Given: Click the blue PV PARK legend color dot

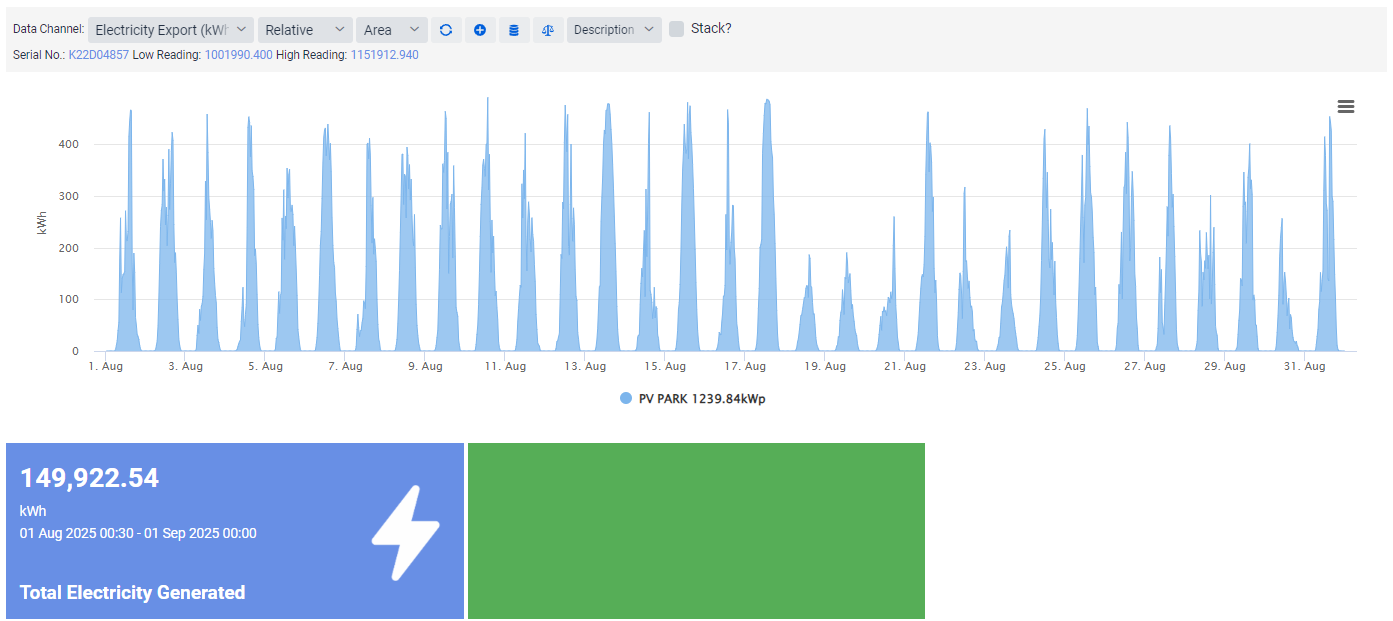Looking at the screenshot, I should [626, 398].
